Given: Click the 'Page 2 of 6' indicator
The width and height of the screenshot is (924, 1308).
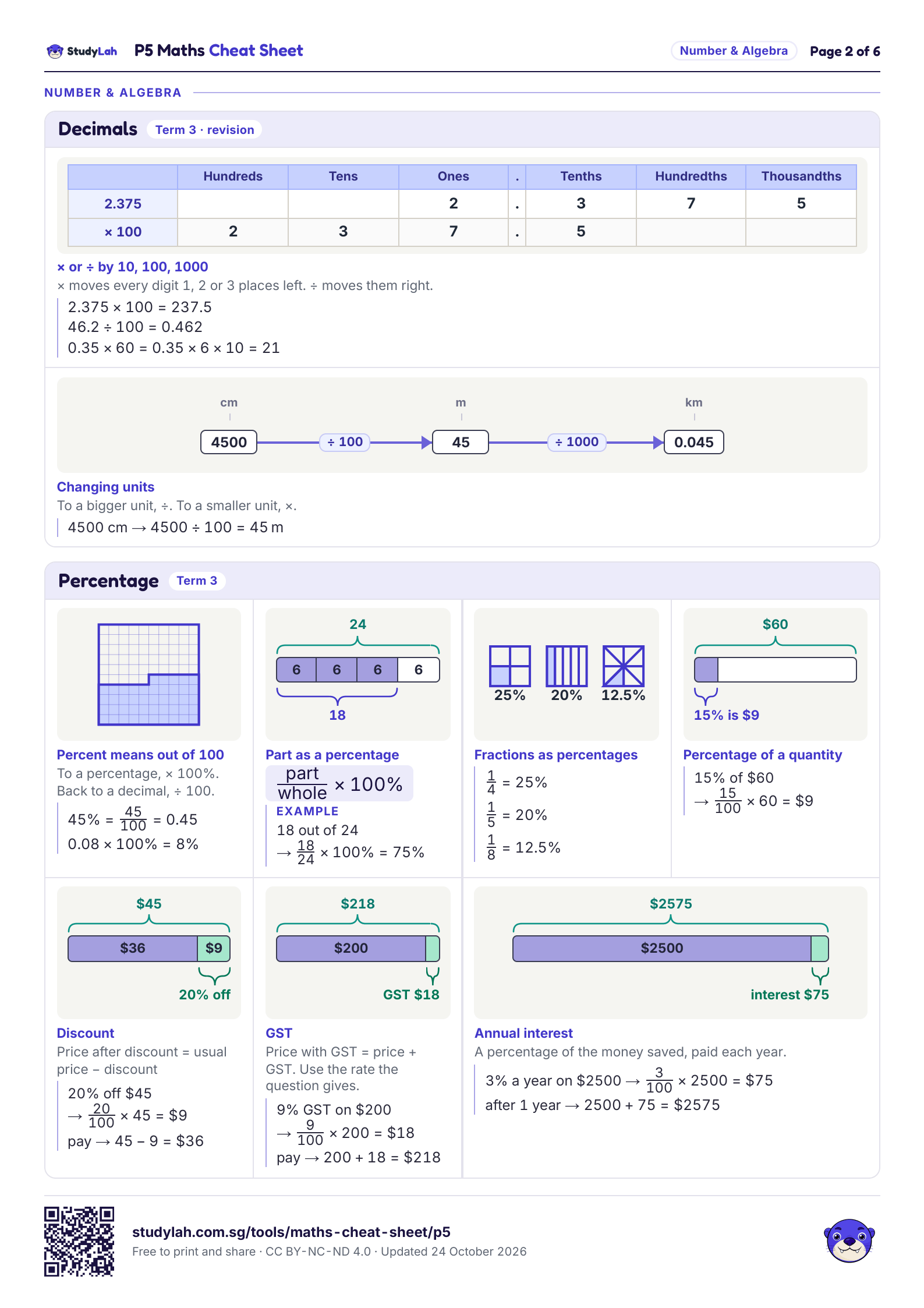Looking at the screenshot, I should pyautogui.click(x=845, y=51).
